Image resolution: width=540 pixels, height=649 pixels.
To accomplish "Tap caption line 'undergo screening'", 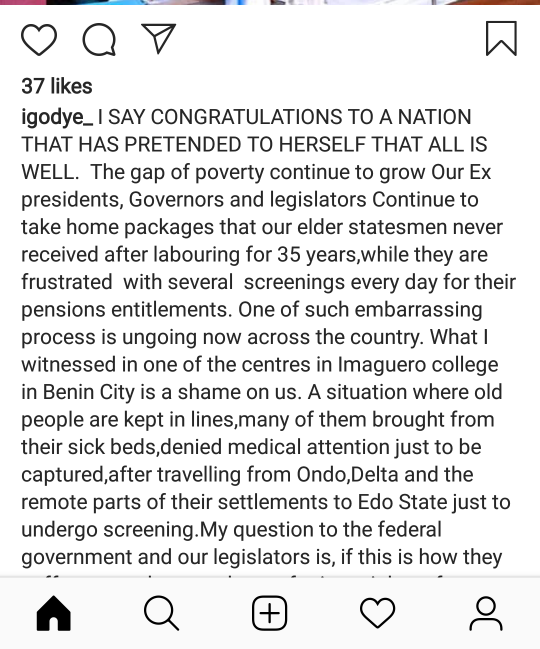I will pyautogui.click(x=231, y=529).
